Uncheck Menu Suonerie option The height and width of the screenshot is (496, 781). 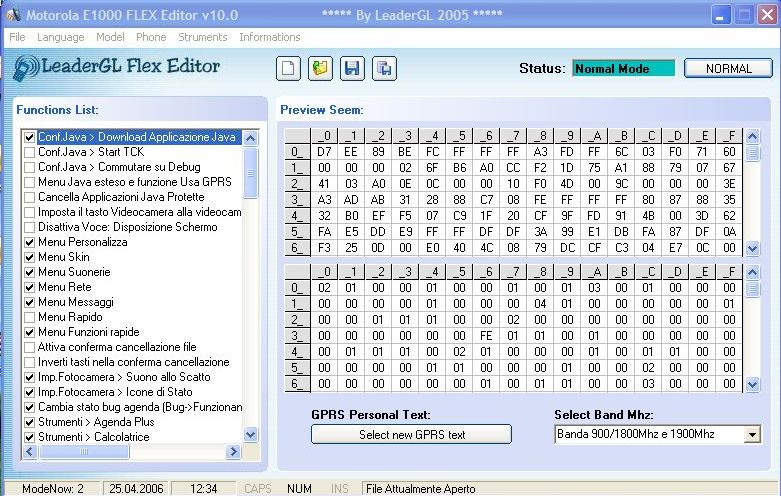pyautogui.click(x=29, y=272)
